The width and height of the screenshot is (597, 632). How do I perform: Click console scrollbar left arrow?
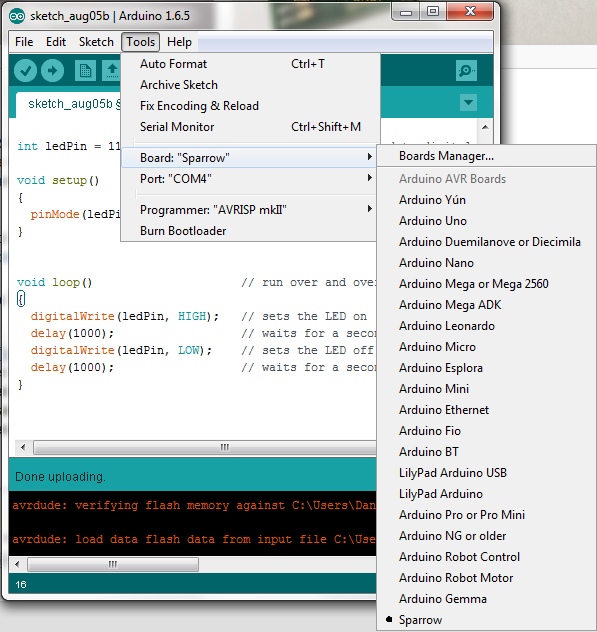coord(17,564)
